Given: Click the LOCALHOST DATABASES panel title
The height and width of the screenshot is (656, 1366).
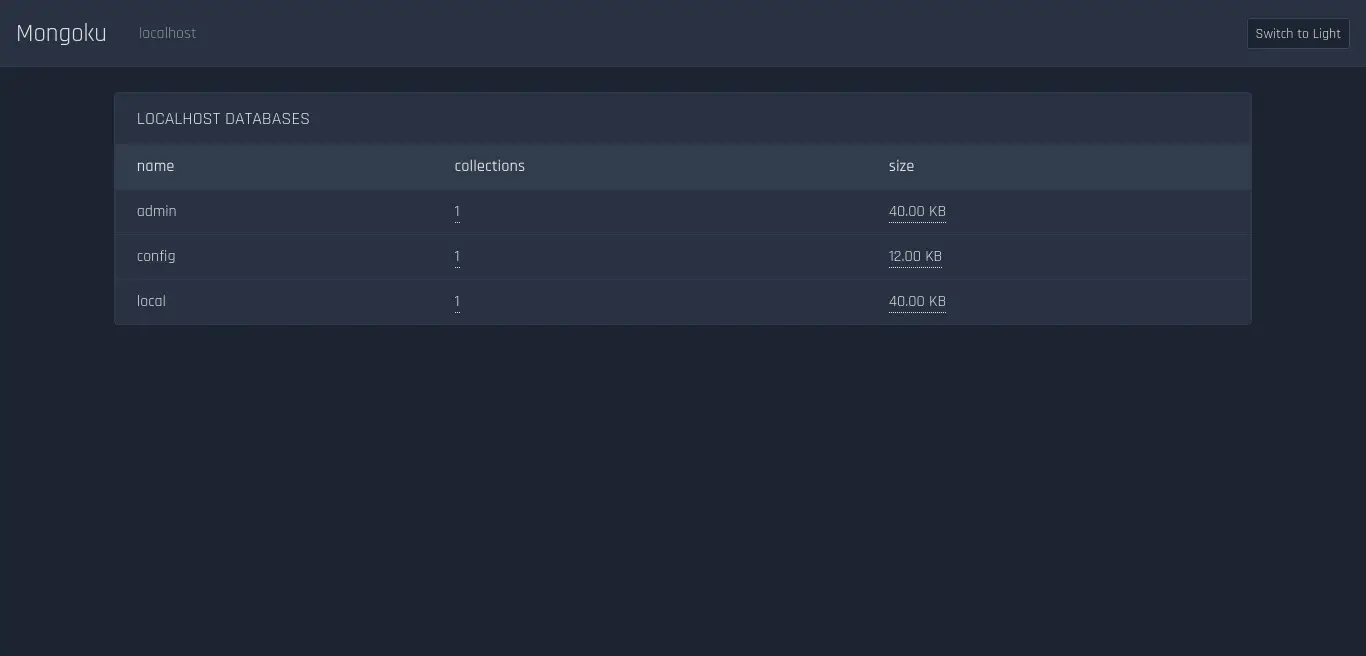Looking at the screenshot, I should click(223, 119).
